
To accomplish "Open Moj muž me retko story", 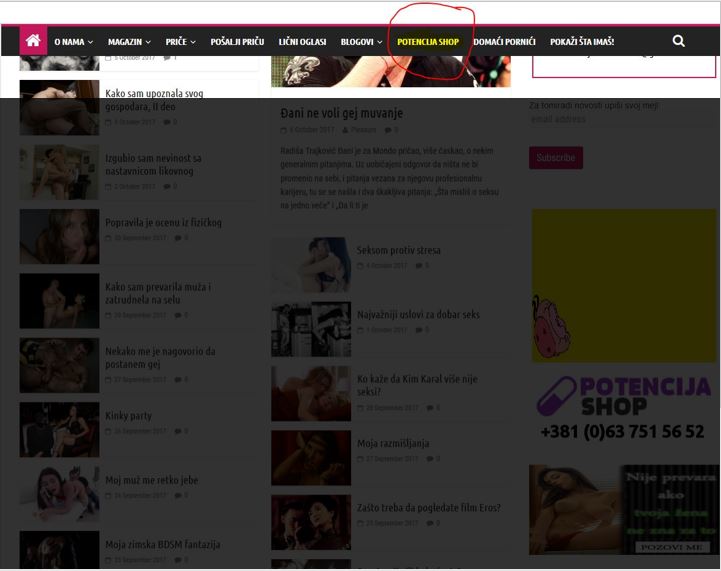I will click(x=152, y=480).
